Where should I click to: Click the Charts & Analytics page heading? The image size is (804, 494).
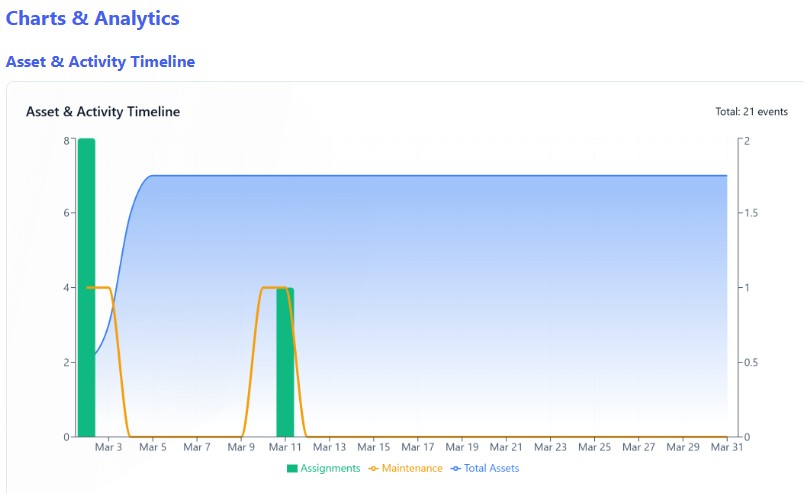coord(93,18)
